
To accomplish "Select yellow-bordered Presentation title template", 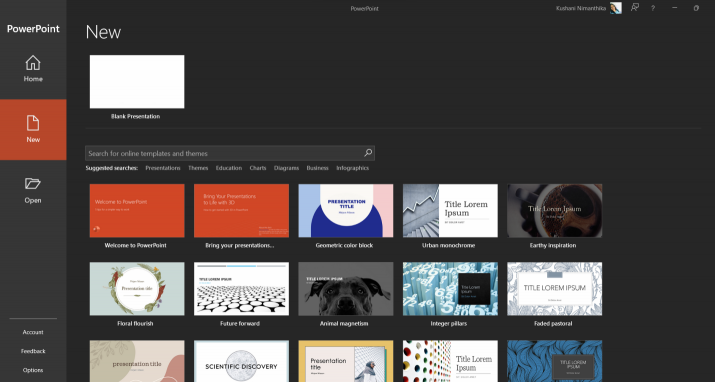I will tap(346, 361).
